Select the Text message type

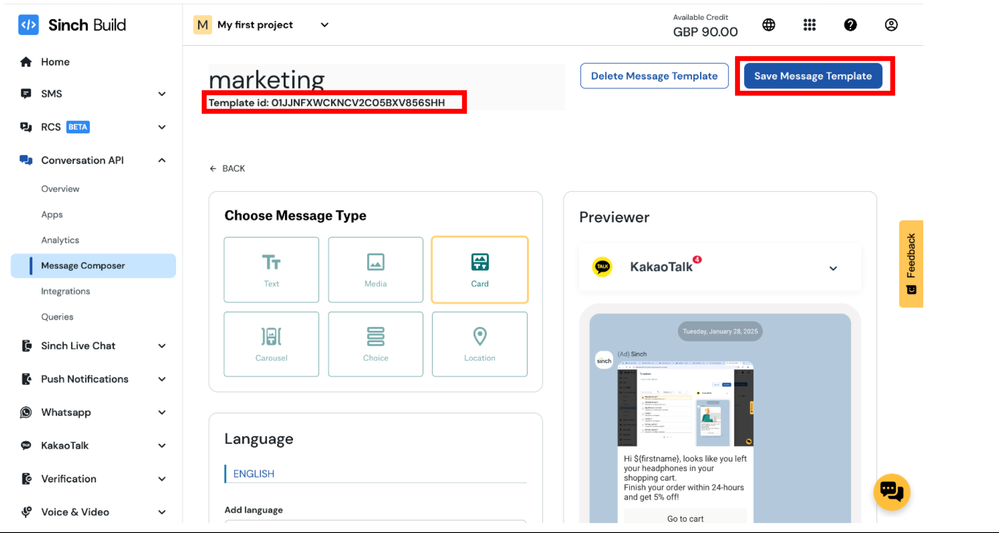[x=271, y=270]
